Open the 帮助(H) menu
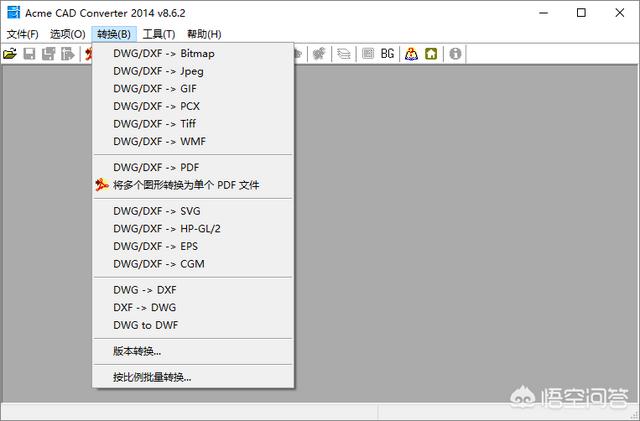 (204, 34)
